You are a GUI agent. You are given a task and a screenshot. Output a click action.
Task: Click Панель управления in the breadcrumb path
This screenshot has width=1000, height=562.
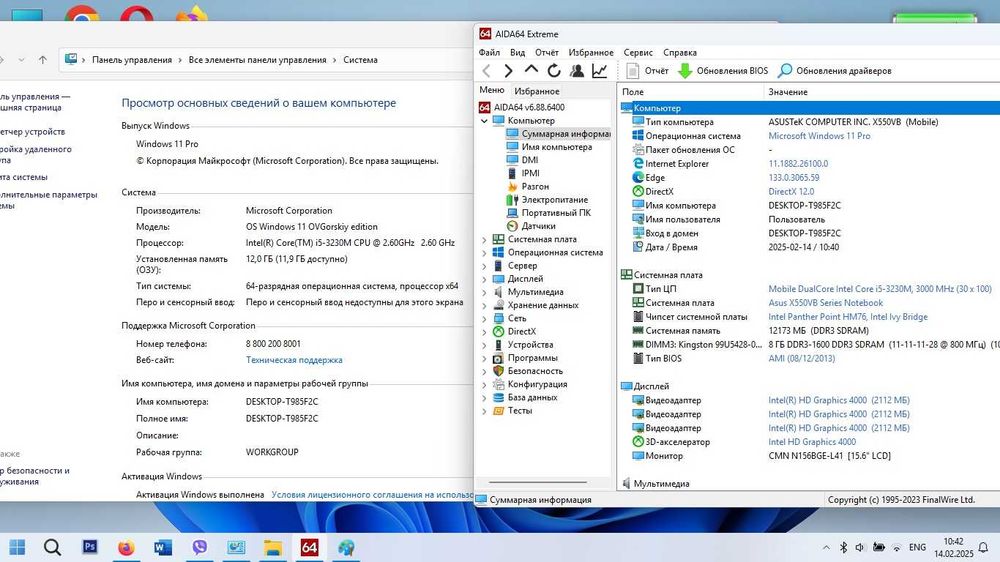(132, 60)
